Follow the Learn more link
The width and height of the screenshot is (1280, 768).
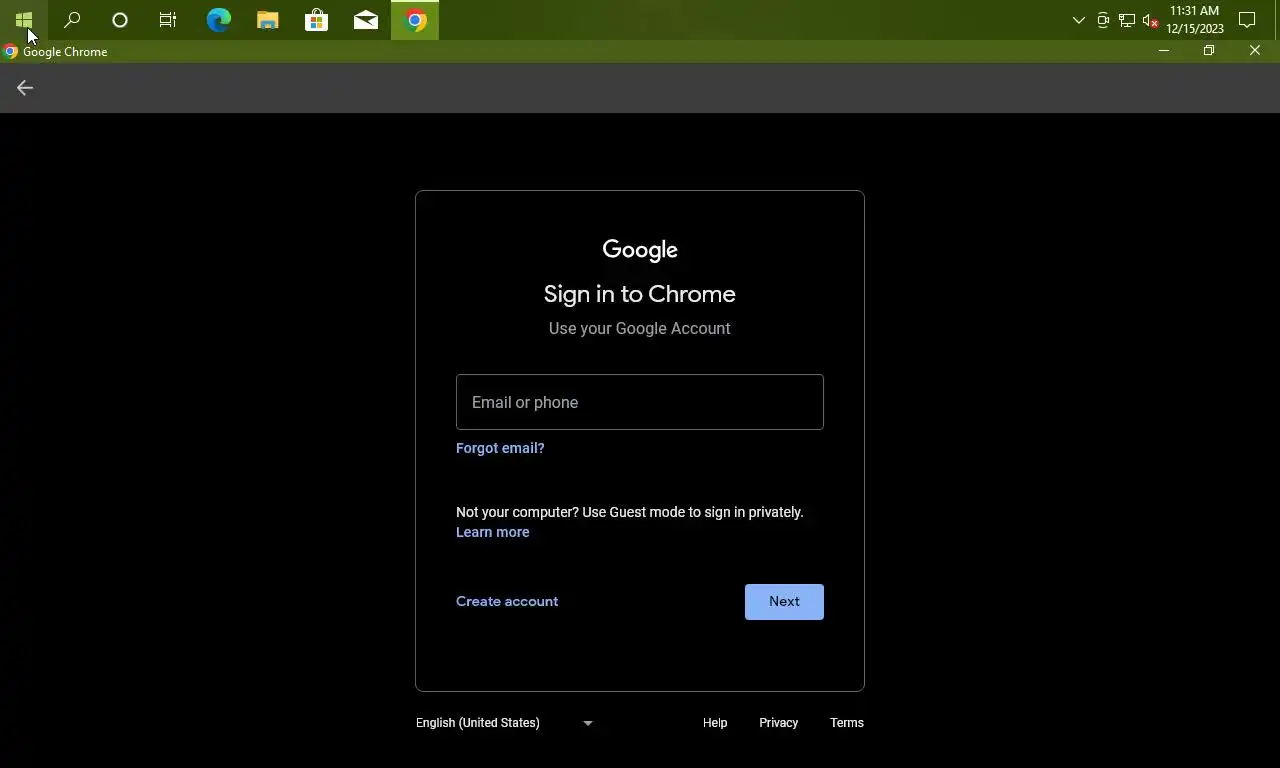(493, 532)
